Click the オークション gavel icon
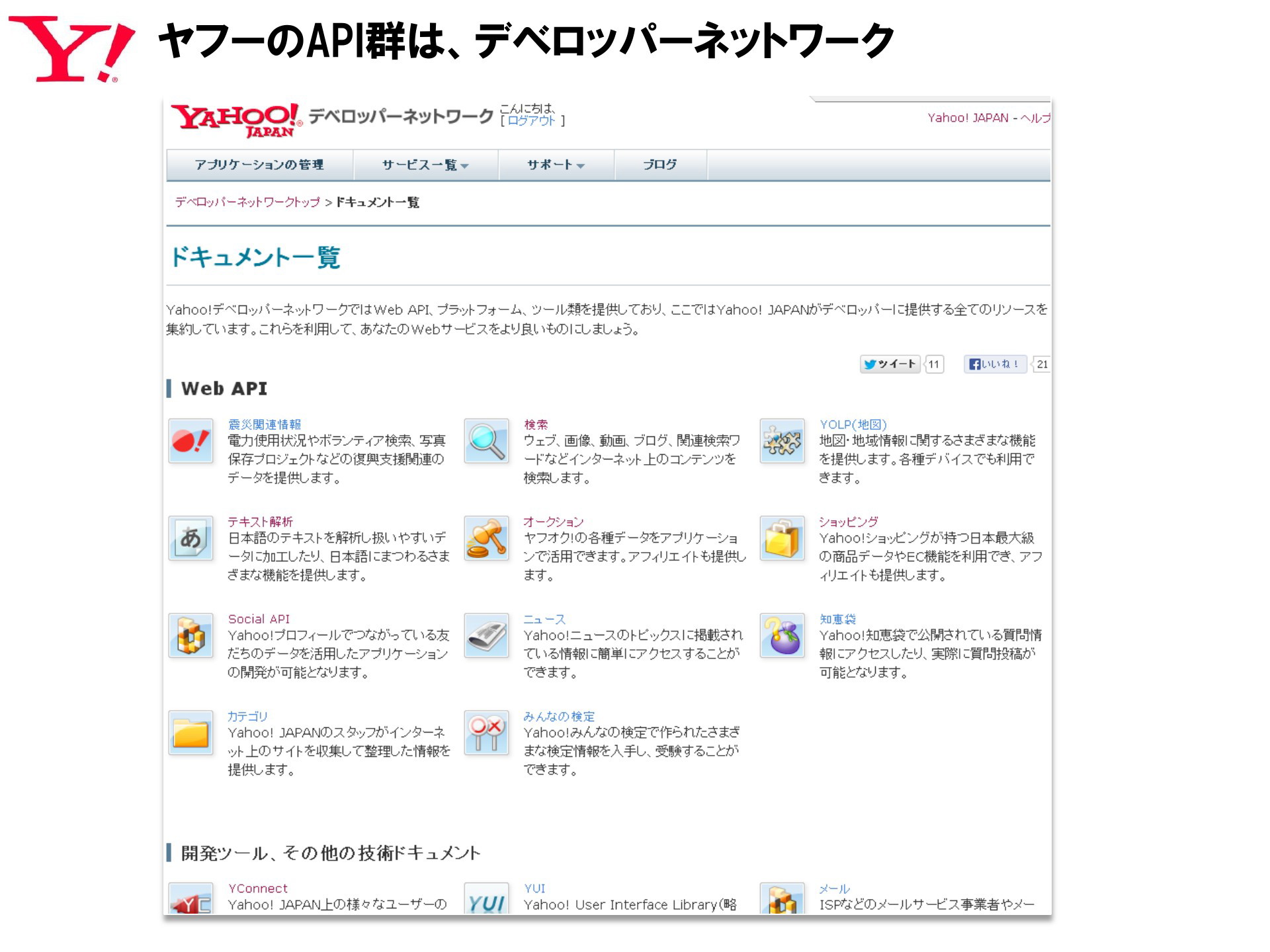1270x952 pixels. (x=486, y=538)
